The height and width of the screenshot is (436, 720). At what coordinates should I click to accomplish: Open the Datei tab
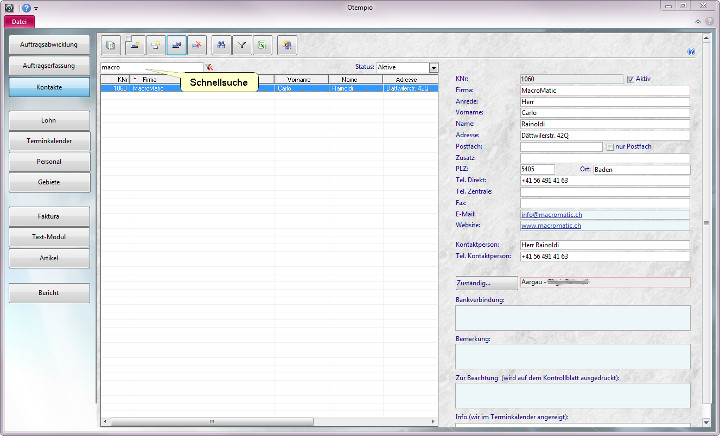(x=19, y=20)
